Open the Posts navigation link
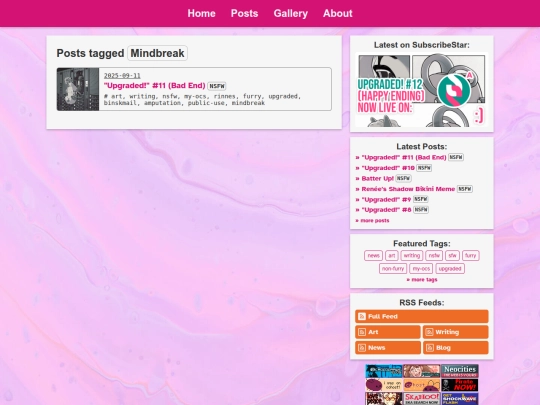Viewport: 540px width, 405px height. tap(245, 13)
